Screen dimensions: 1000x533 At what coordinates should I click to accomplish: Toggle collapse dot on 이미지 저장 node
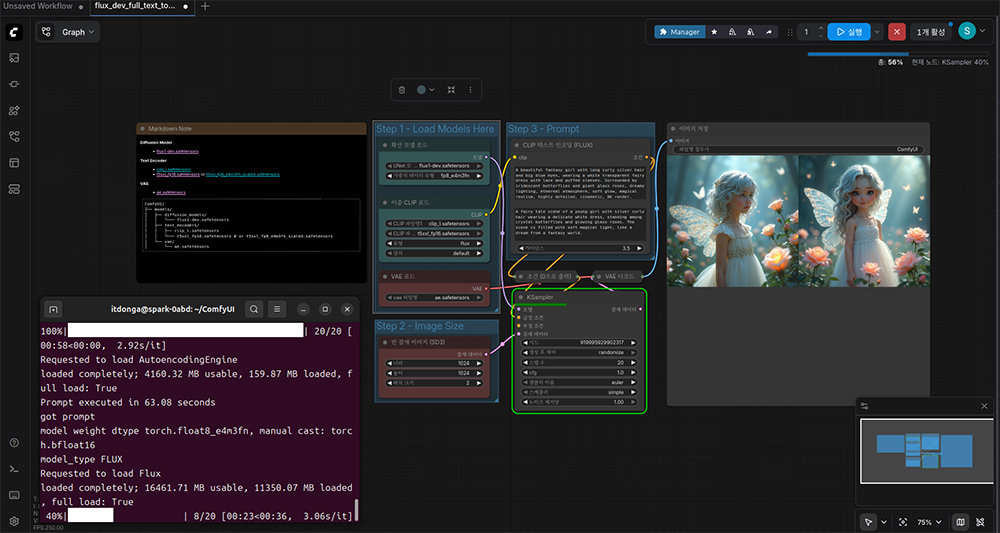pos(672,129)
